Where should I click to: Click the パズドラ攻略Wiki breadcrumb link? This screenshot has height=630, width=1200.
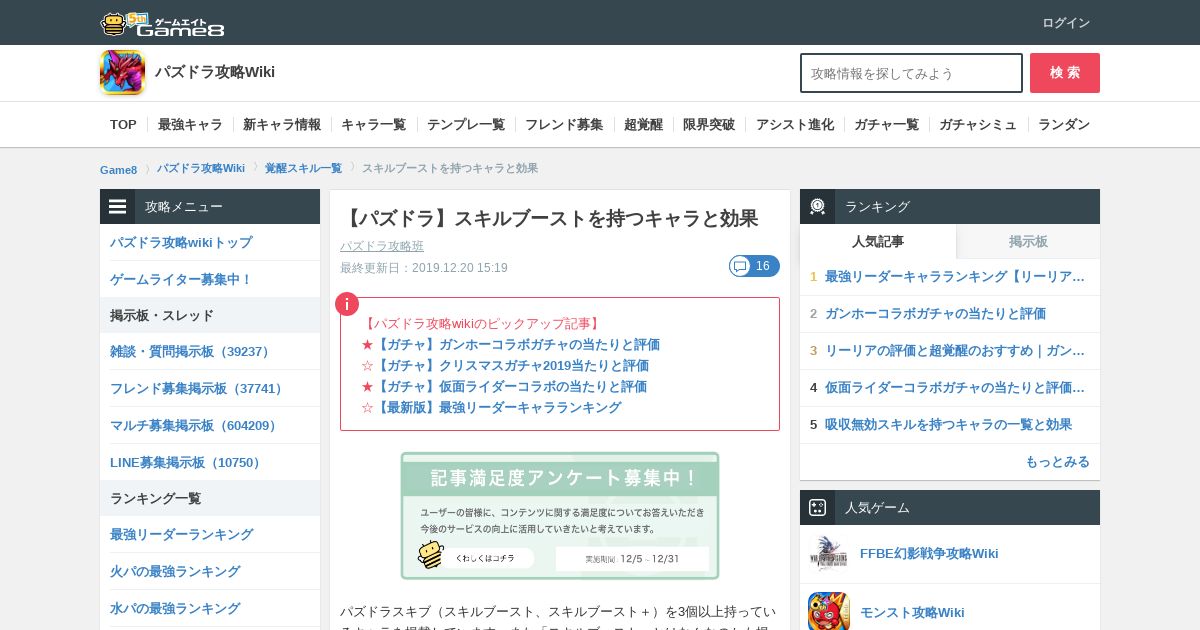[201, 168]
